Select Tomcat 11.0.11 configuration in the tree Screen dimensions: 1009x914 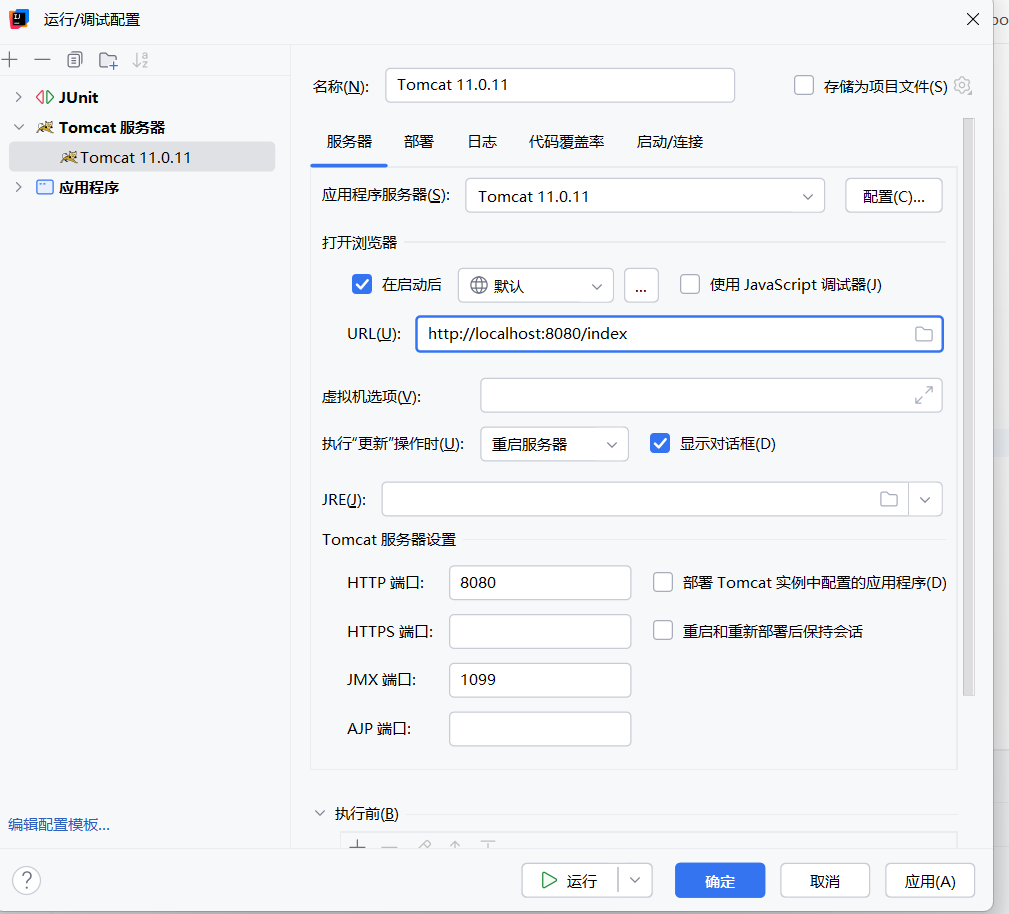142,157
